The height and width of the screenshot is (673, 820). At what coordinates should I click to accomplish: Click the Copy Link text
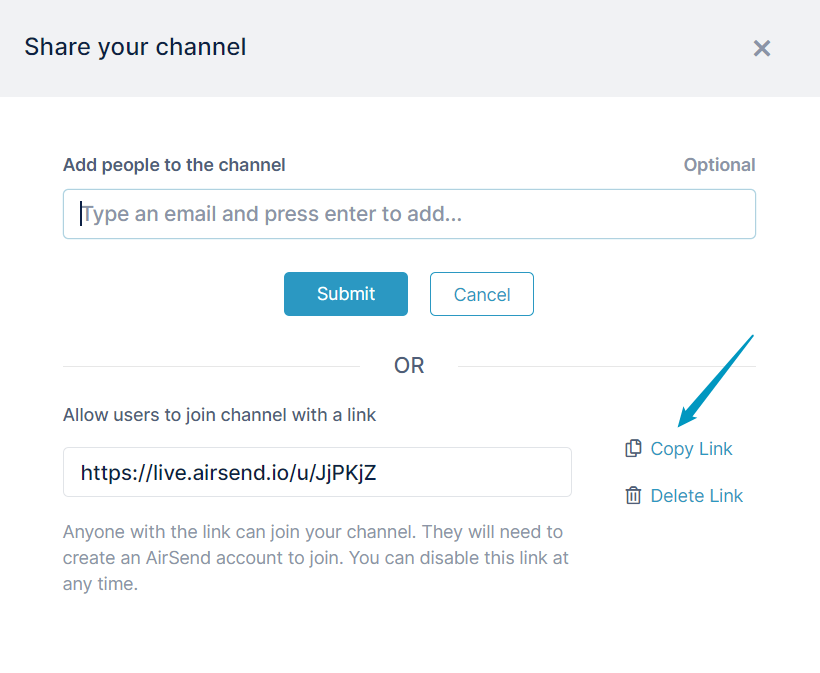click(x=691, y=449)
